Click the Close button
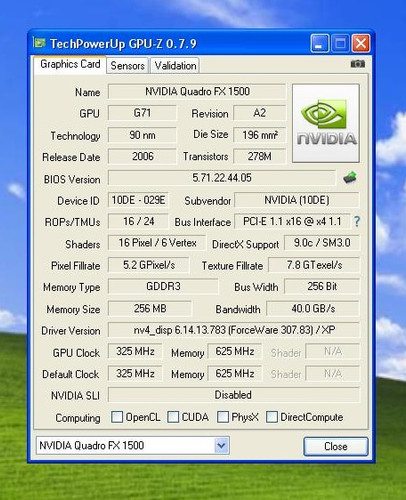Screen dimensions: 406x500 click(336, 446)
